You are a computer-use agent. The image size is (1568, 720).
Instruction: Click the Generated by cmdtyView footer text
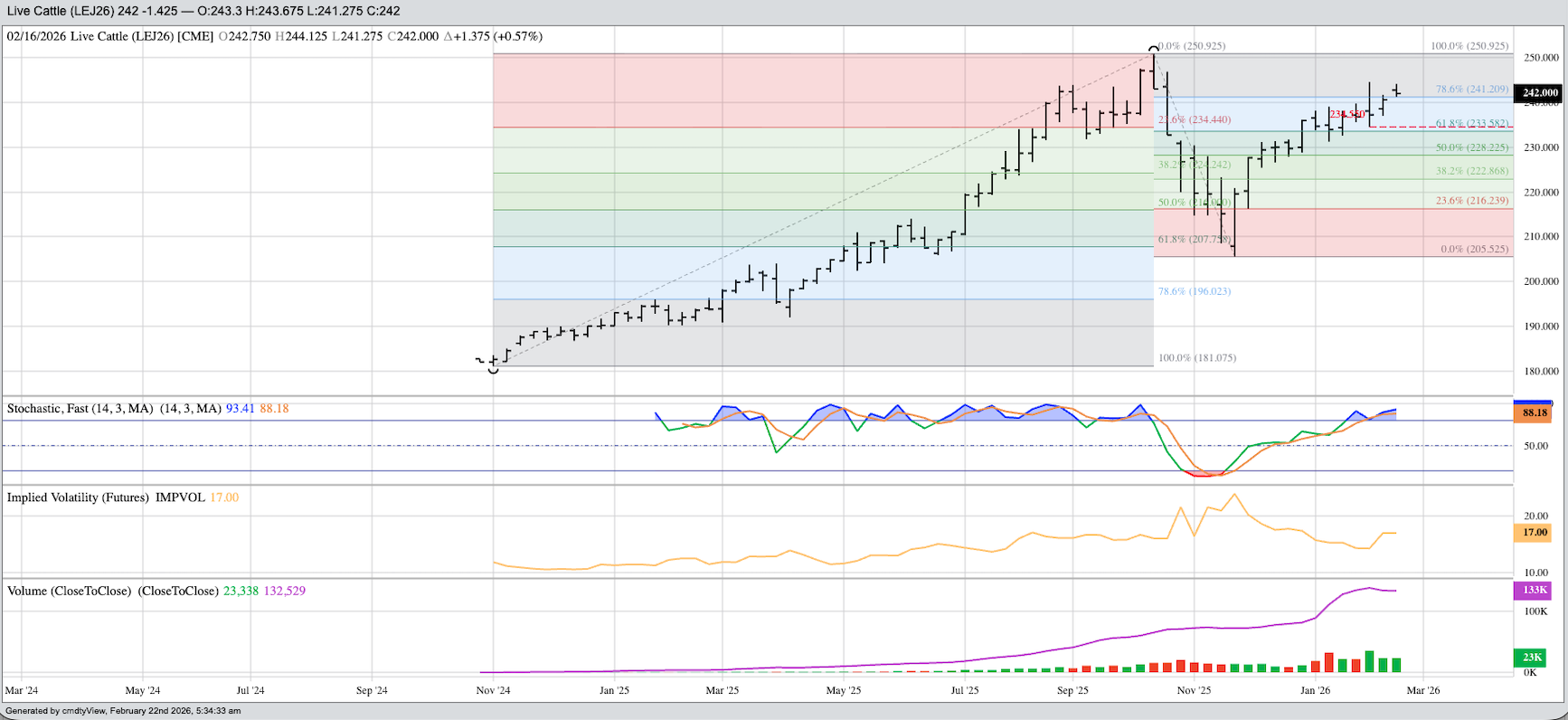124,711
